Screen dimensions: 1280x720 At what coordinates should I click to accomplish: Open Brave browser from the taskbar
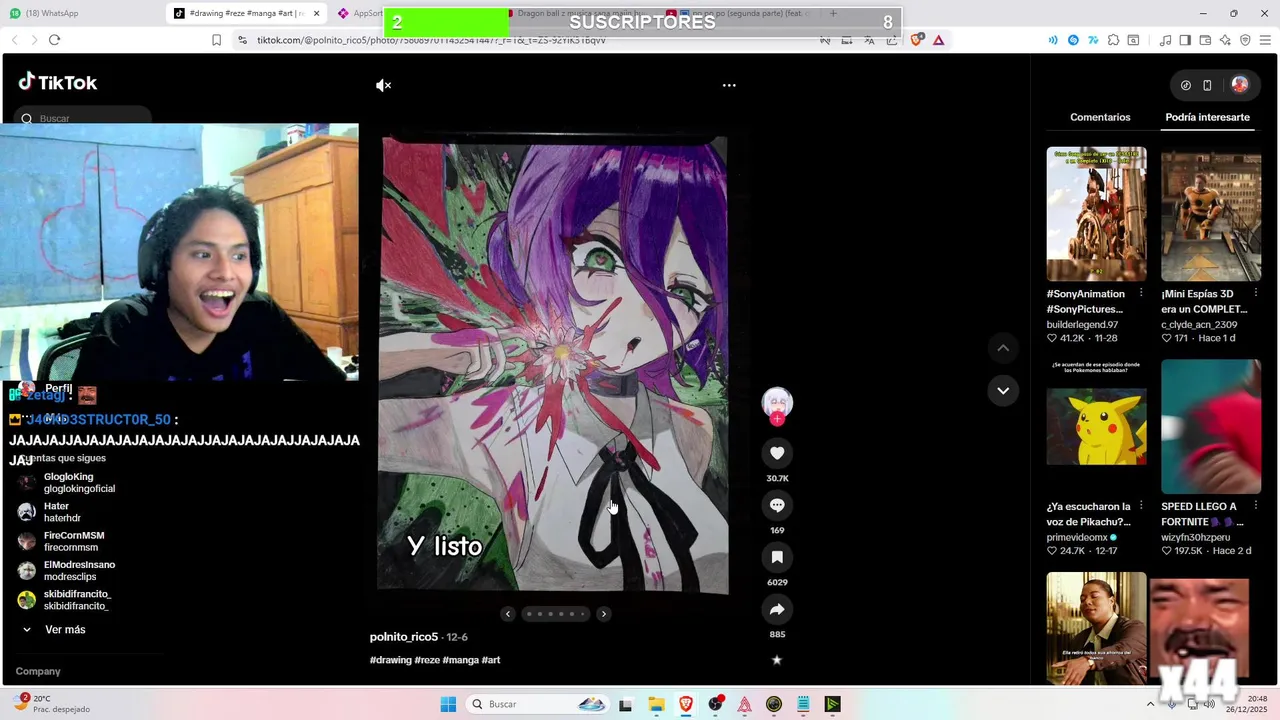coord(685,704)
